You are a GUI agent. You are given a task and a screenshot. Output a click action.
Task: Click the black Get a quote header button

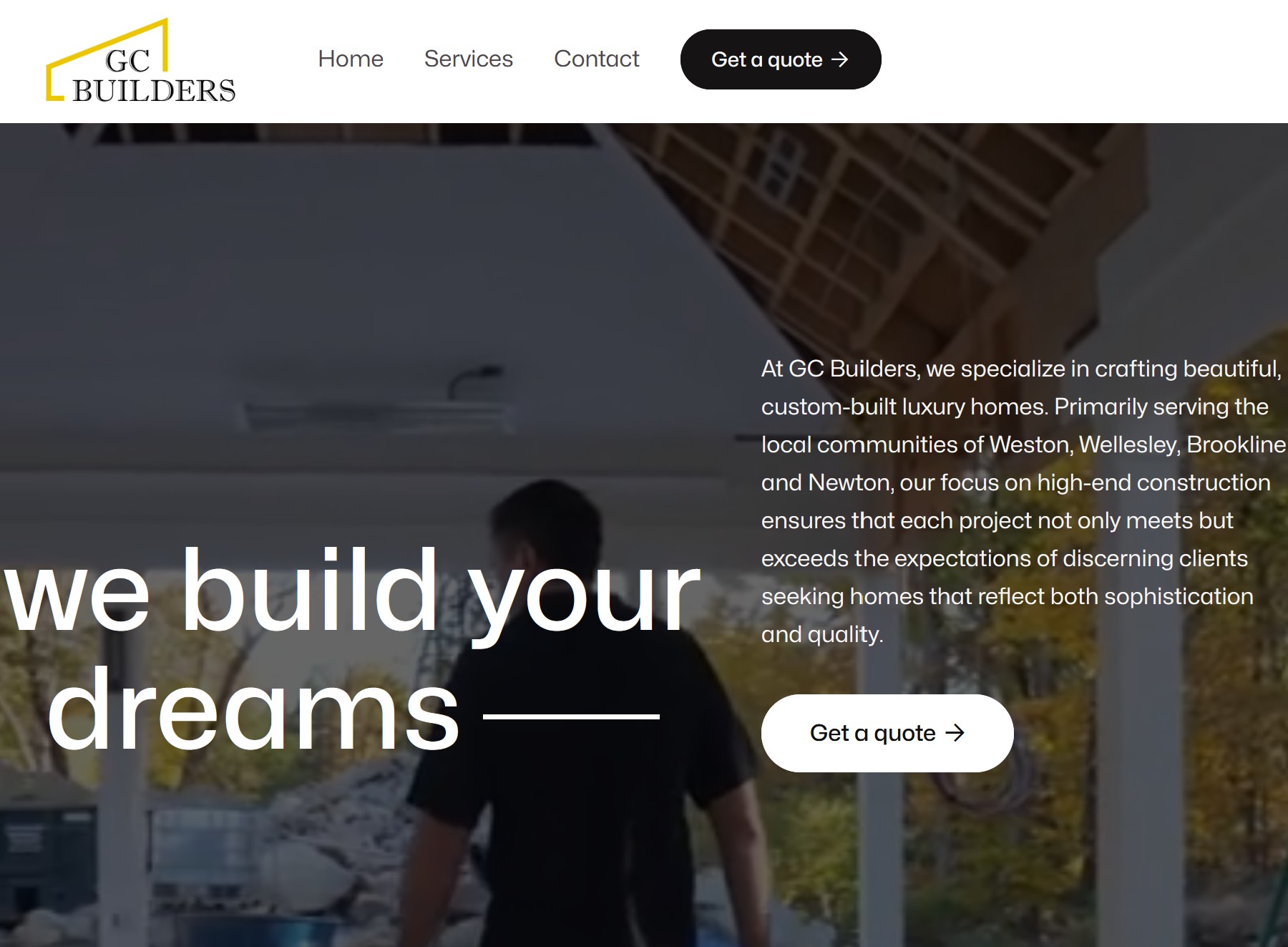pyautogui.click(x=781, y=59)
